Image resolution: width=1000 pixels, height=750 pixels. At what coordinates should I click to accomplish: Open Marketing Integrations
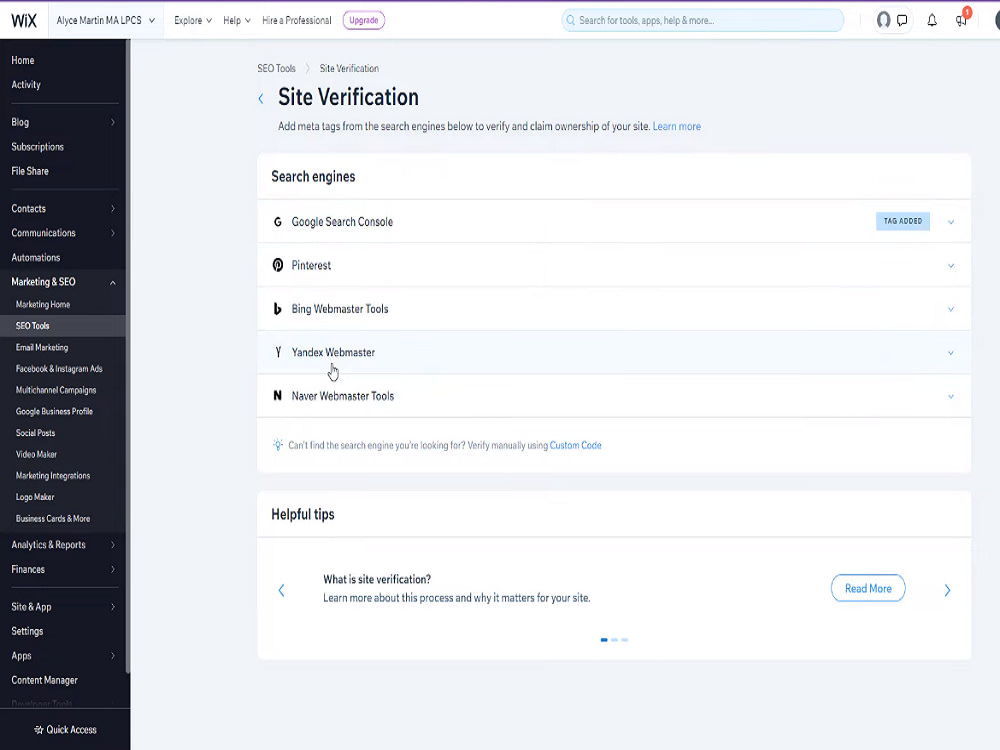click(x=53, y=475)
